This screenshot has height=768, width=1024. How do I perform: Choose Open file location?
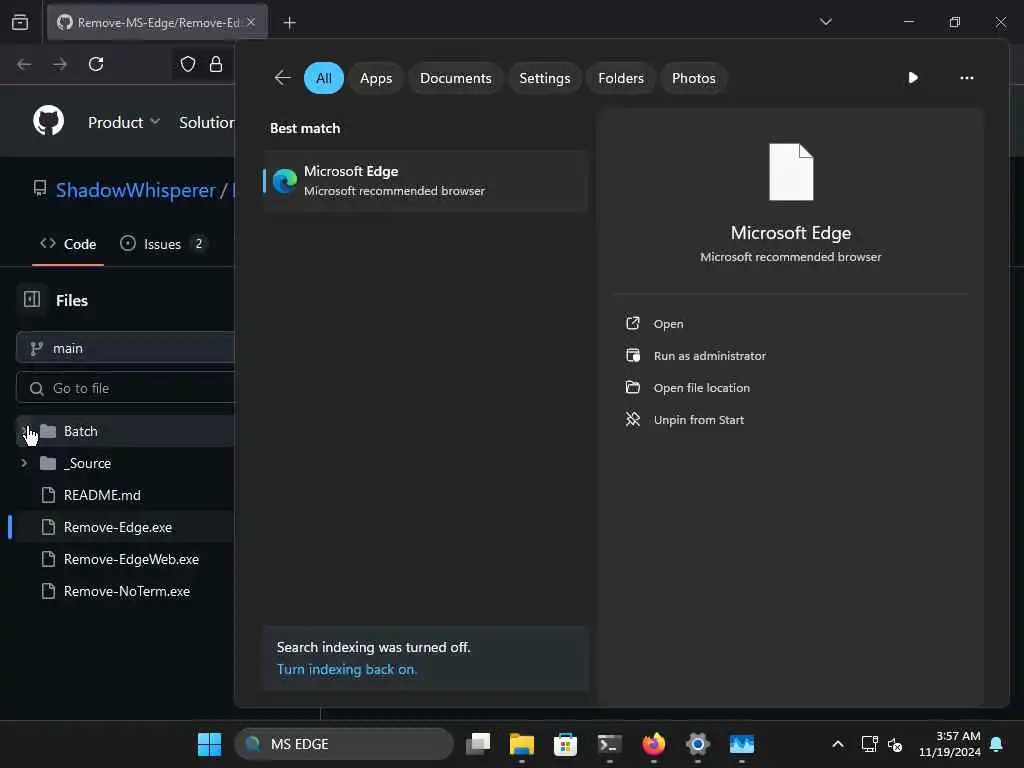(701, 388)
